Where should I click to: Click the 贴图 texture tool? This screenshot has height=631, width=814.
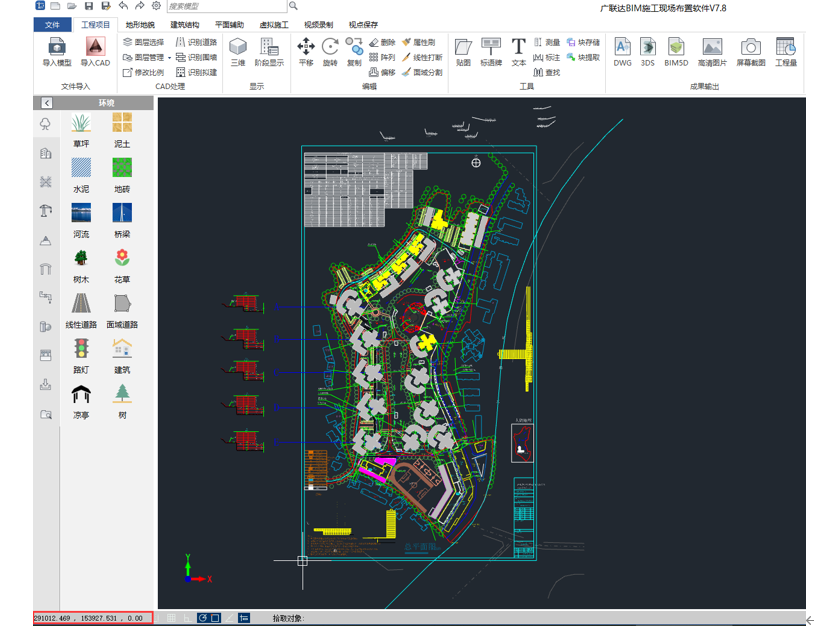463,51
